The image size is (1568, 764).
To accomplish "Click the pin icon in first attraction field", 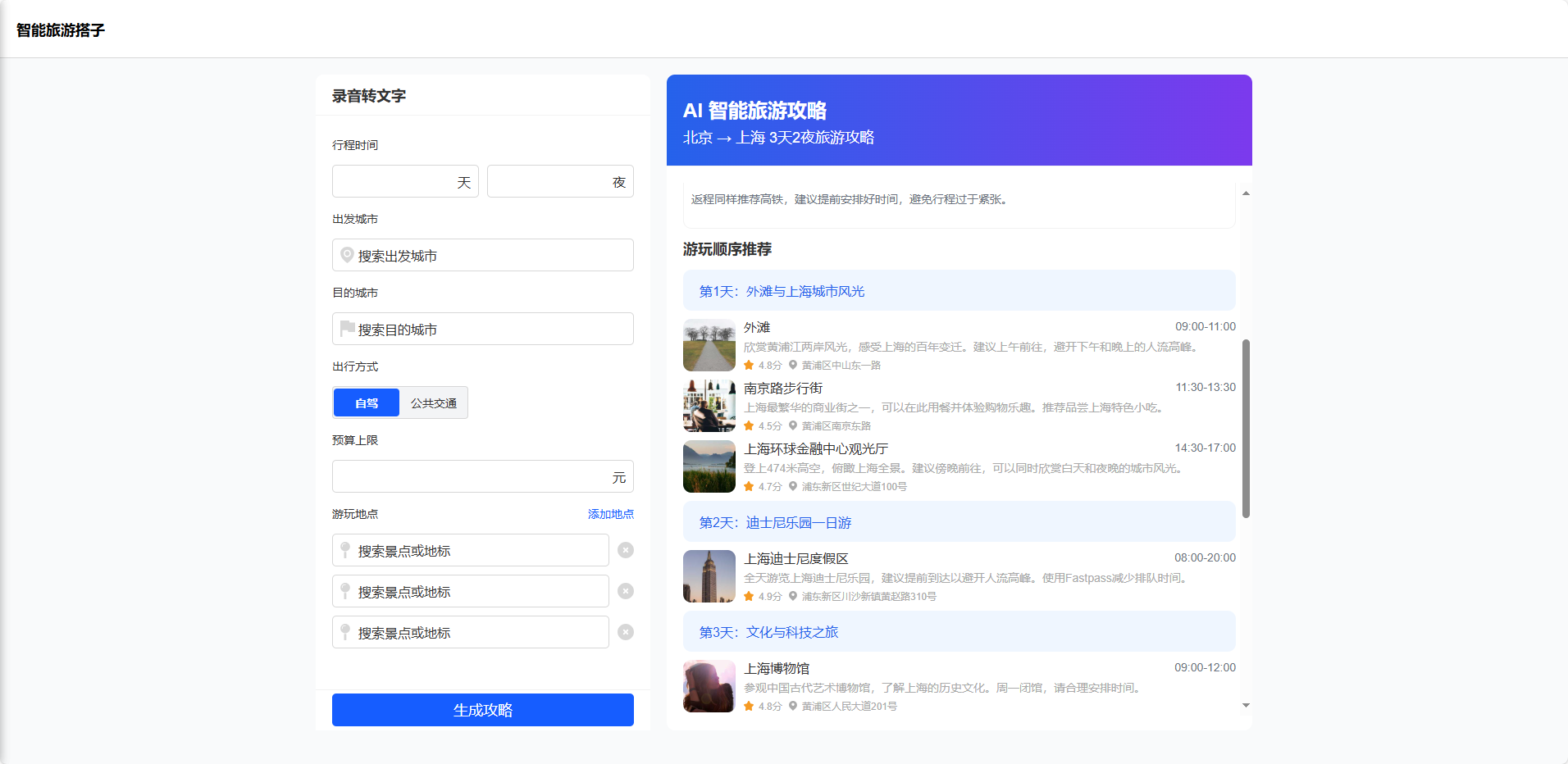I will click(345, 550).
